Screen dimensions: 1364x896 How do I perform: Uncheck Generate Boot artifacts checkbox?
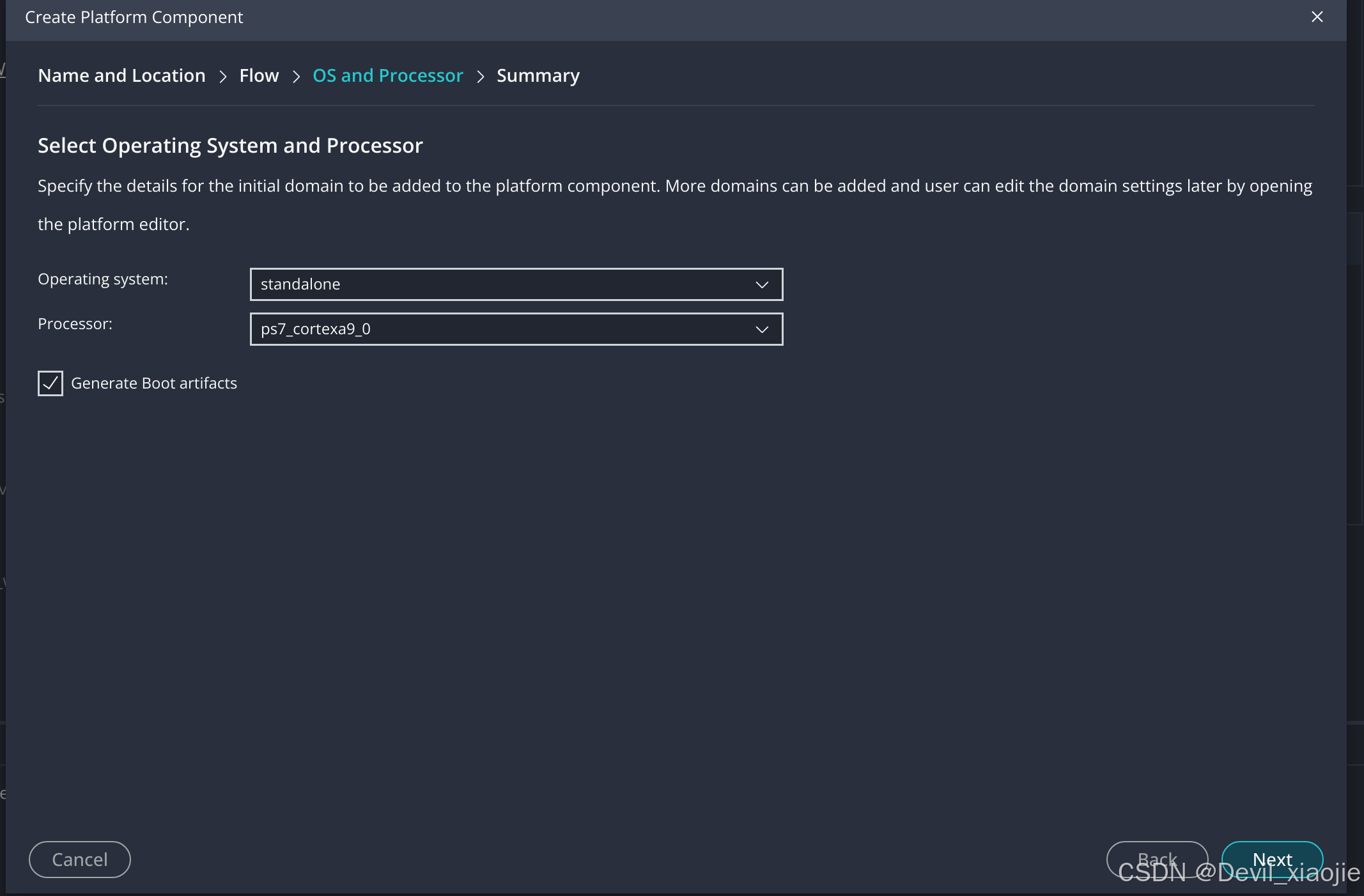[x=50, y=383]
